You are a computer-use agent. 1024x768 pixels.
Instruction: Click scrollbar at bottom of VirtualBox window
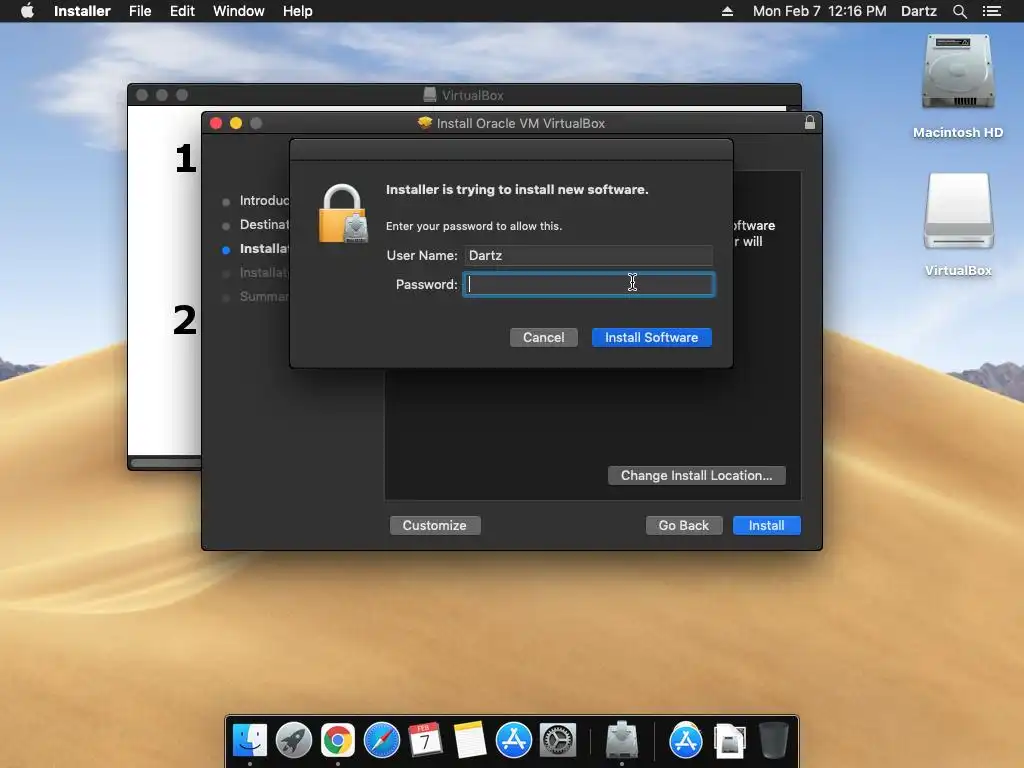click(167, 463)
